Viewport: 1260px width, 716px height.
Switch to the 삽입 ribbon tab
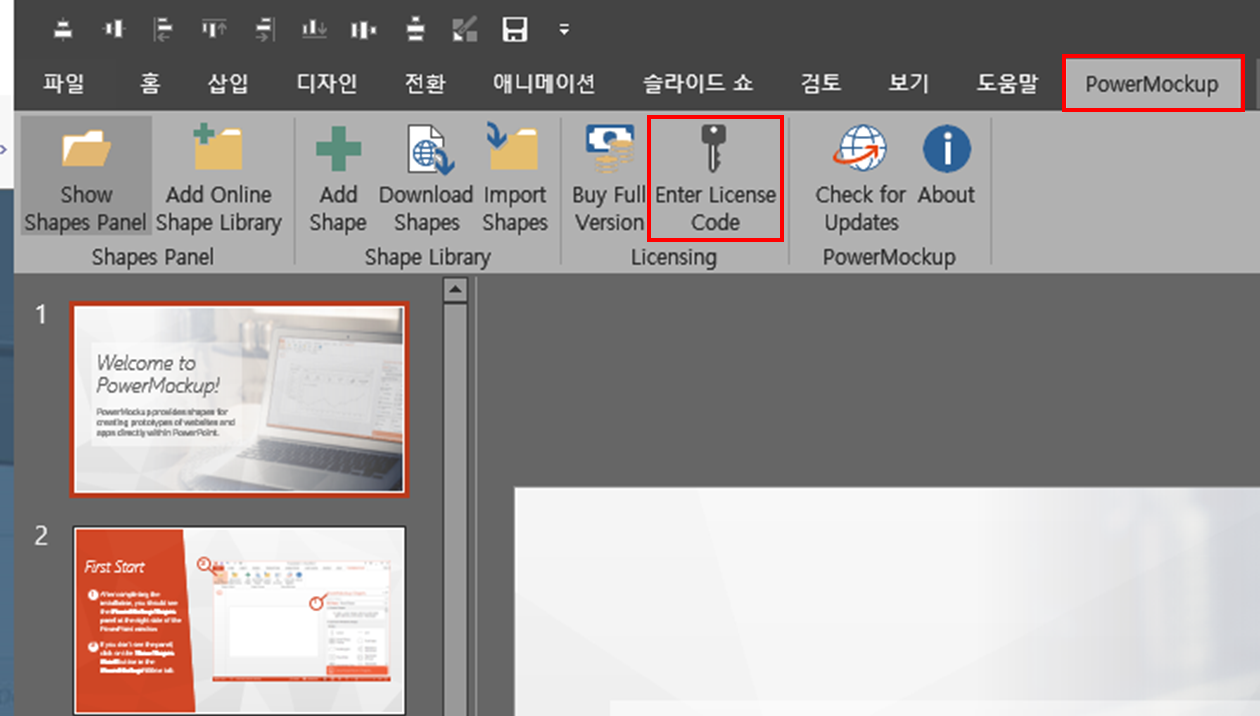pos(228,84)
